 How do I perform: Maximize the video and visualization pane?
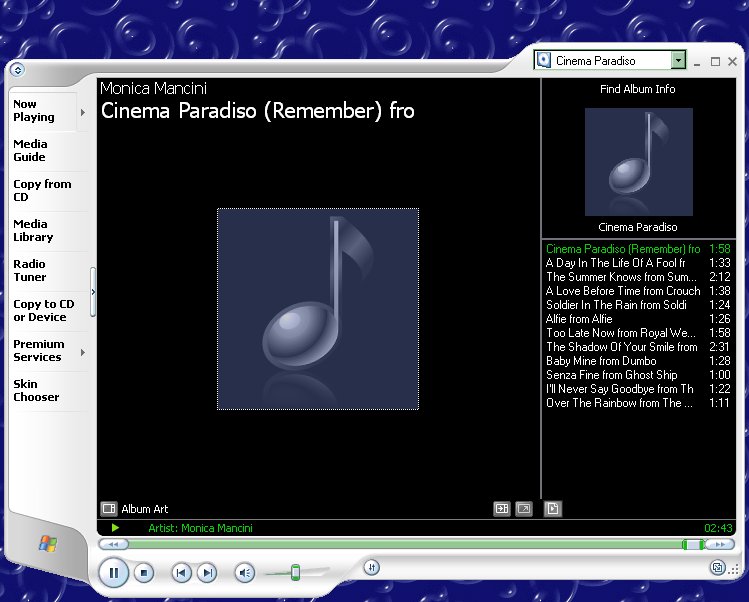click(x=524, y=509)
